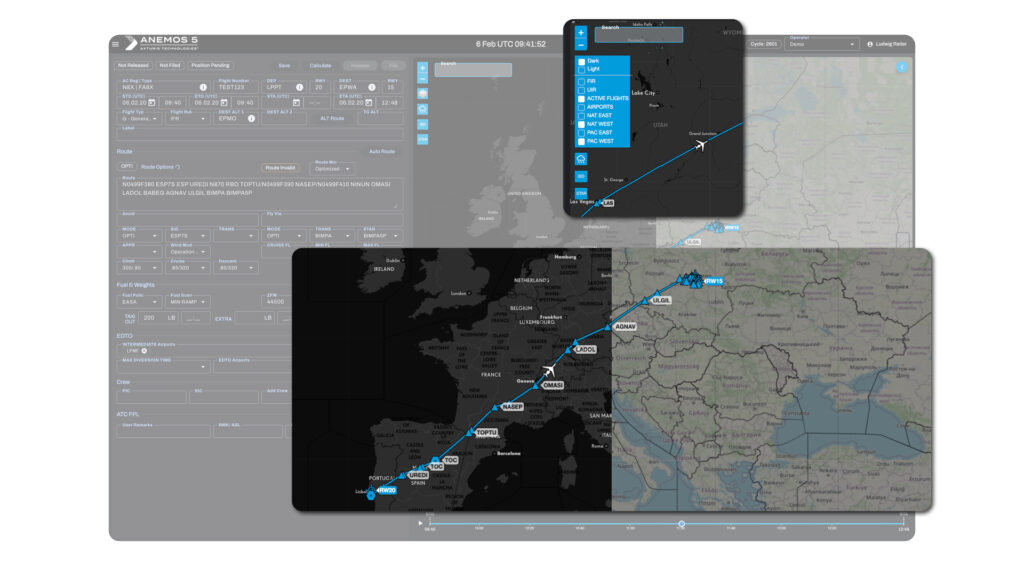The height and width of the screenshot is (576, 1024).
Task: Zoom out with the popup map minus button
Action: pyautogui.click(x=582, y=45)
